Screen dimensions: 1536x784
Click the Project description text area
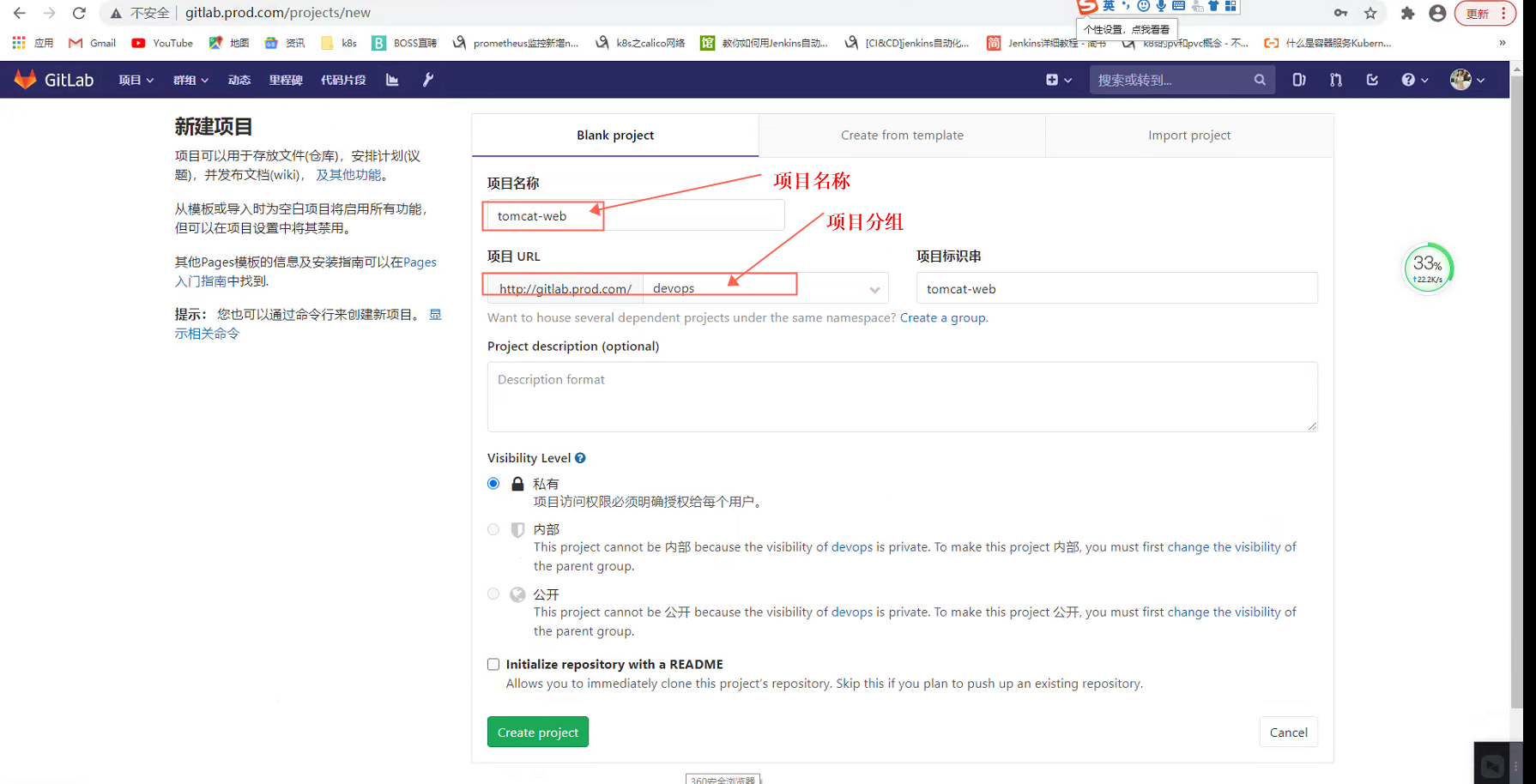[902, 396]
